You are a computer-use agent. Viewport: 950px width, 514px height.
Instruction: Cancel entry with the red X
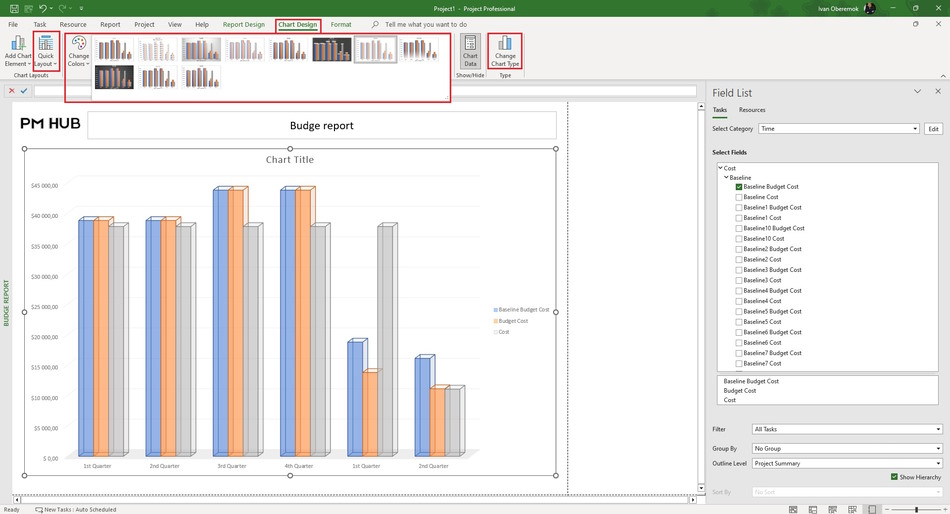pos(12,90)
